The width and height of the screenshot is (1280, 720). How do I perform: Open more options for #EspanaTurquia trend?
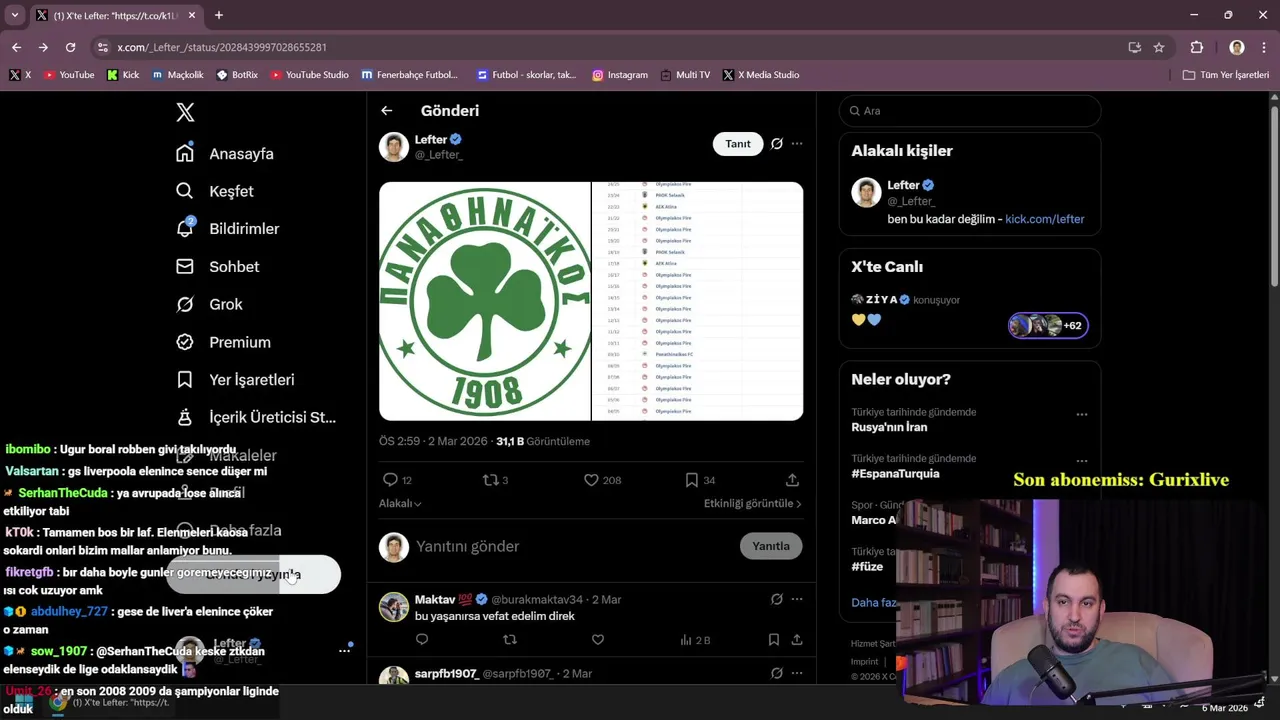pyautogui.click(x=1081, y=461)
